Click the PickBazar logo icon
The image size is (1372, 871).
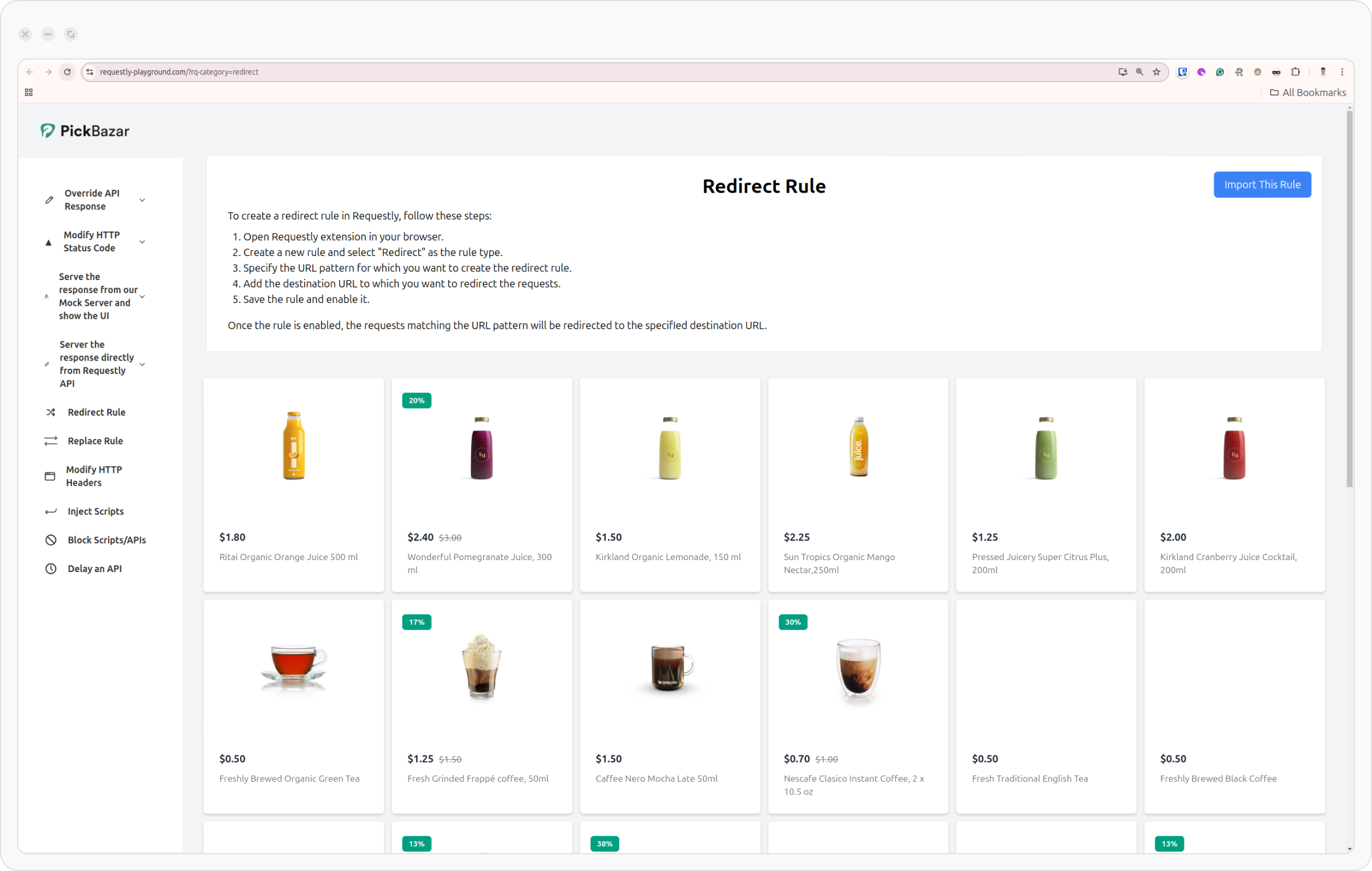pyautogui.click(x=47, y=131)
